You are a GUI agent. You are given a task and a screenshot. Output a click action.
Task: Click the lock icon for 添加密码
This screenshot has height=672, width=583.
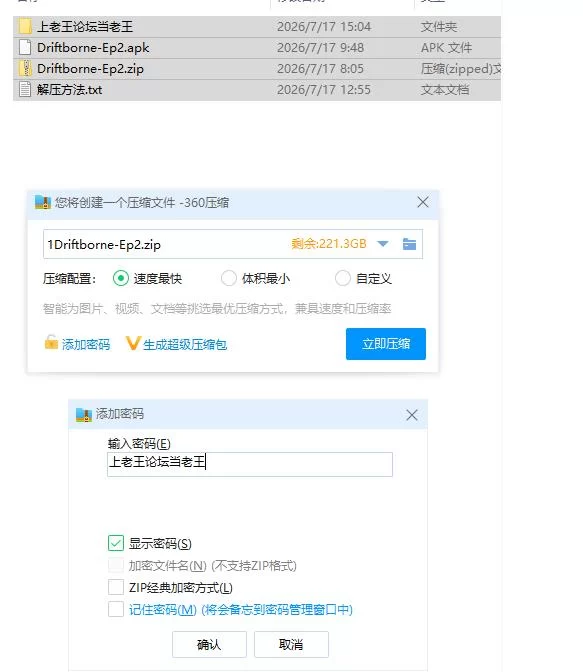(51, 342)
